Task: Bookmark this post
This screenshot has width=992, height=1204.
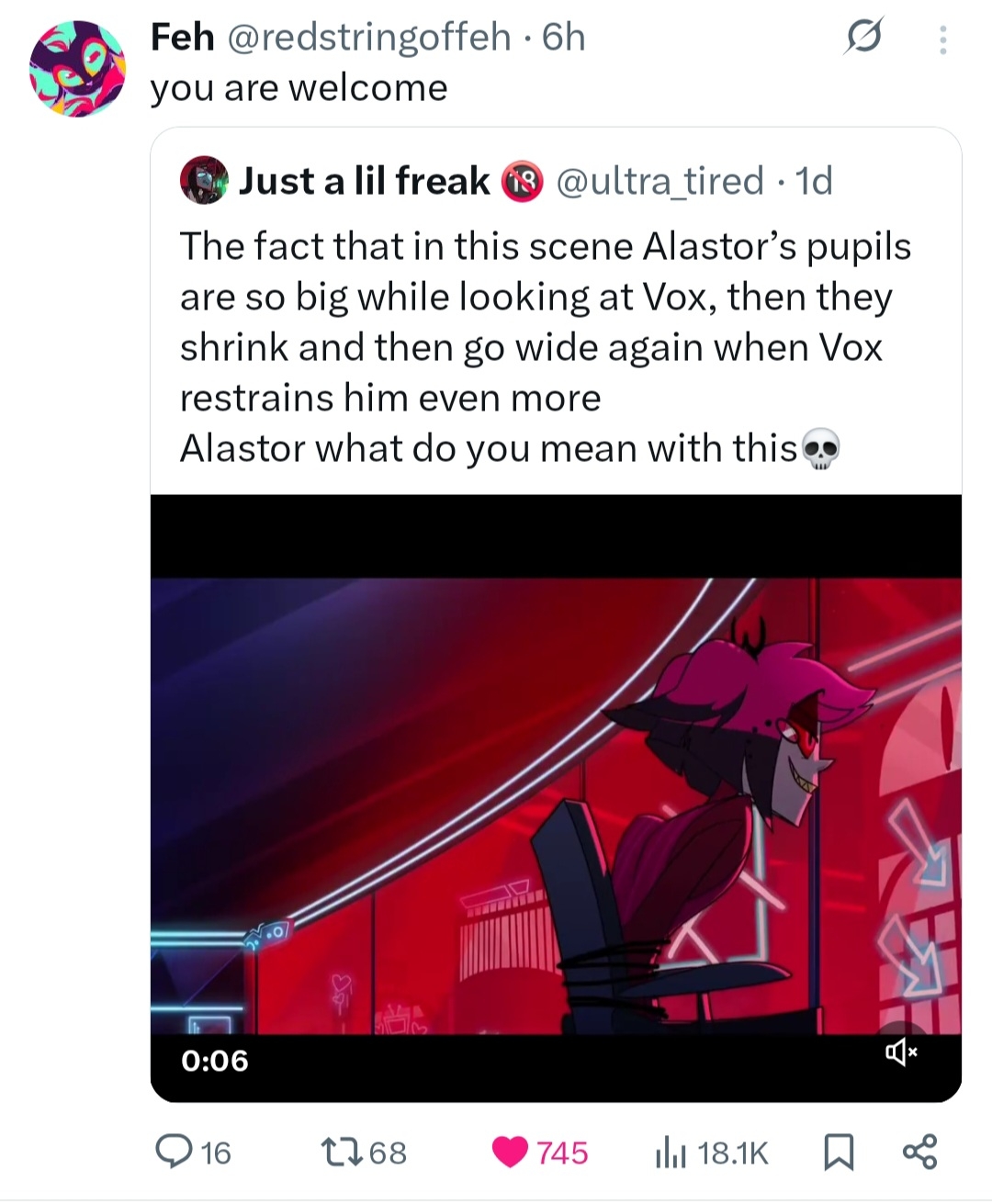Action: (836, 1152)
